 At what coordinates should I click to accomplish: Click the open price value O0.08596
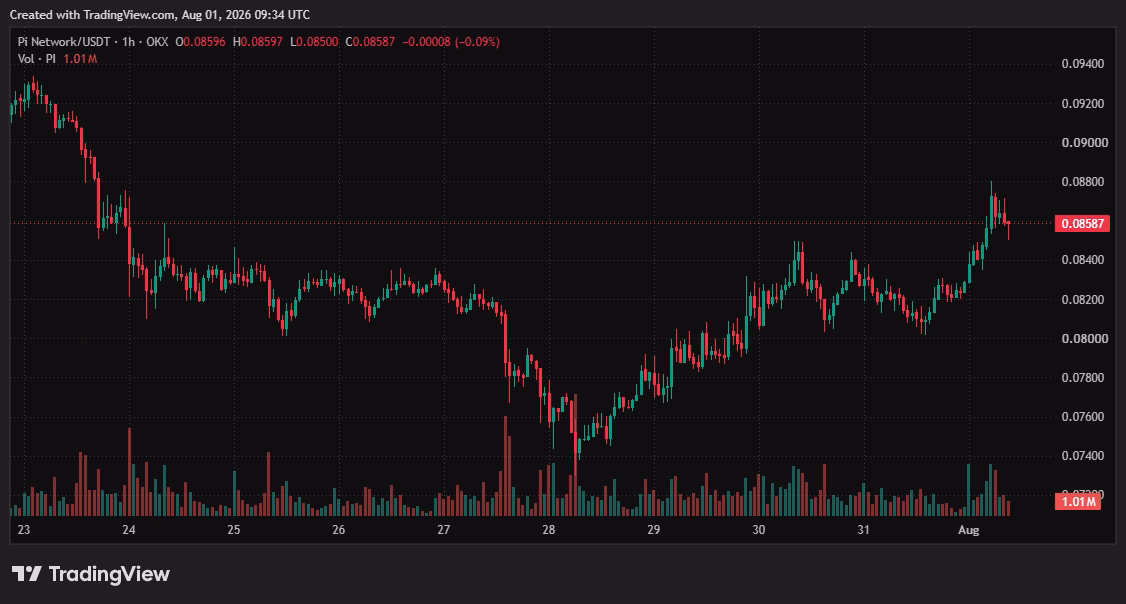pyautogui.click(x=200, y=42)
